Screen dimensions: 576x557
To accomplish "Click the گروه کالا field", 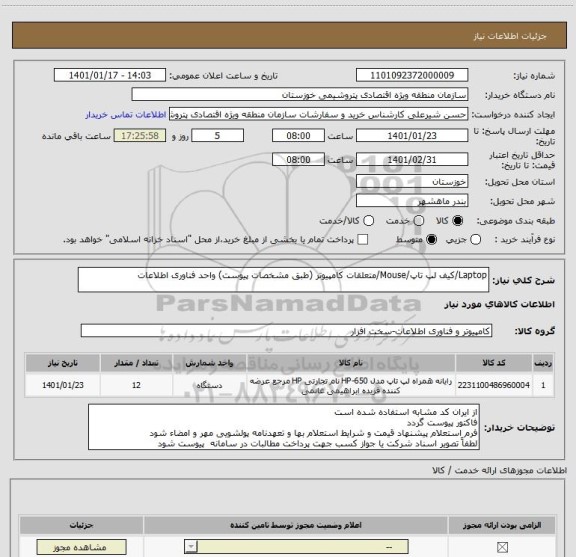I will [286, 331].
